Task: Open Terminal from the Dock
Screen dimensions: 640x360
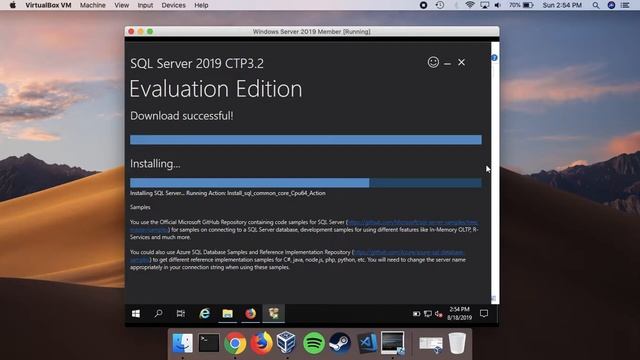Action: pos(209,343)
